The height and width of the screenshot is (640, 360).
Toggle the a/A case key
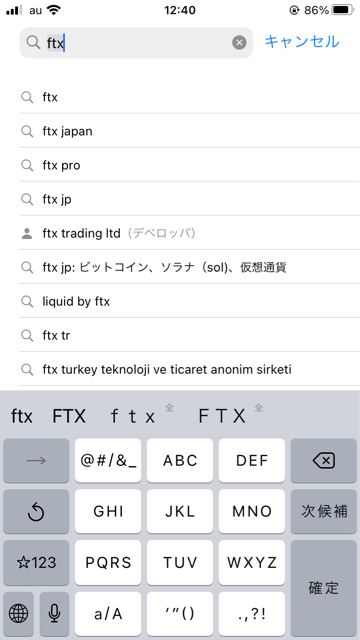[108, 613]
